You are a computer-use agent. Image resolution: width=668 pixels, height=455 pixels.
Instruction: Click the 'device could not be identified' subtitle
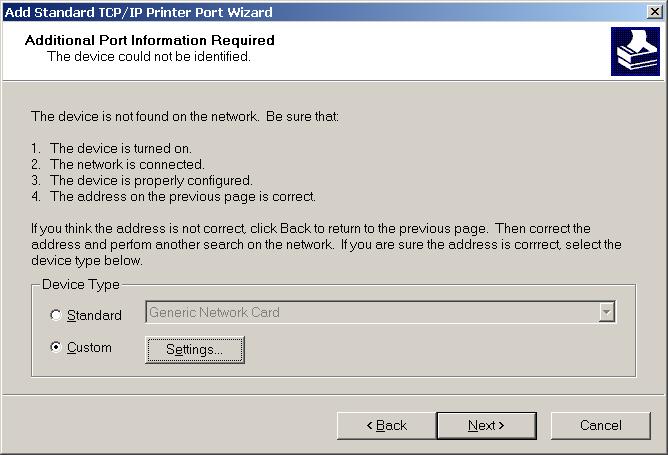point(148,56)
